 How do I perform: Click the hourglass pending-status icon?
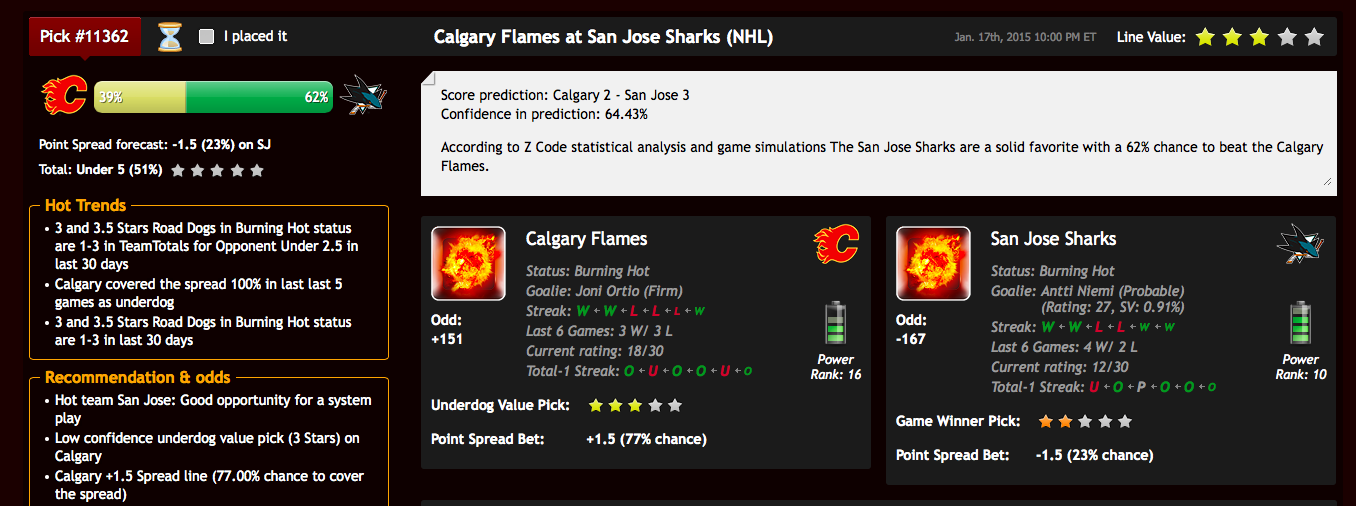pyautogui.click(x=172, y=38)
